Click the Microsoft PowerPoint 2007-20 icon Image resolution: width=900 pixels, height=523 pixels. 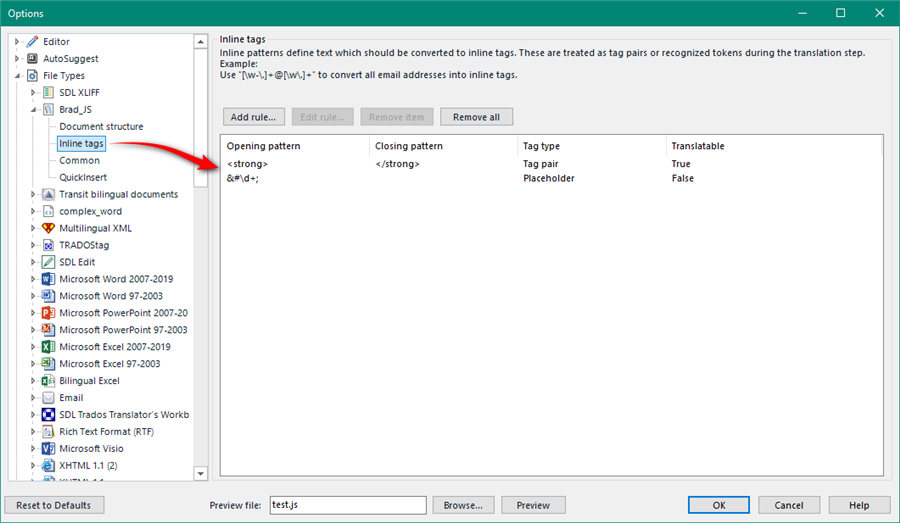49,313
